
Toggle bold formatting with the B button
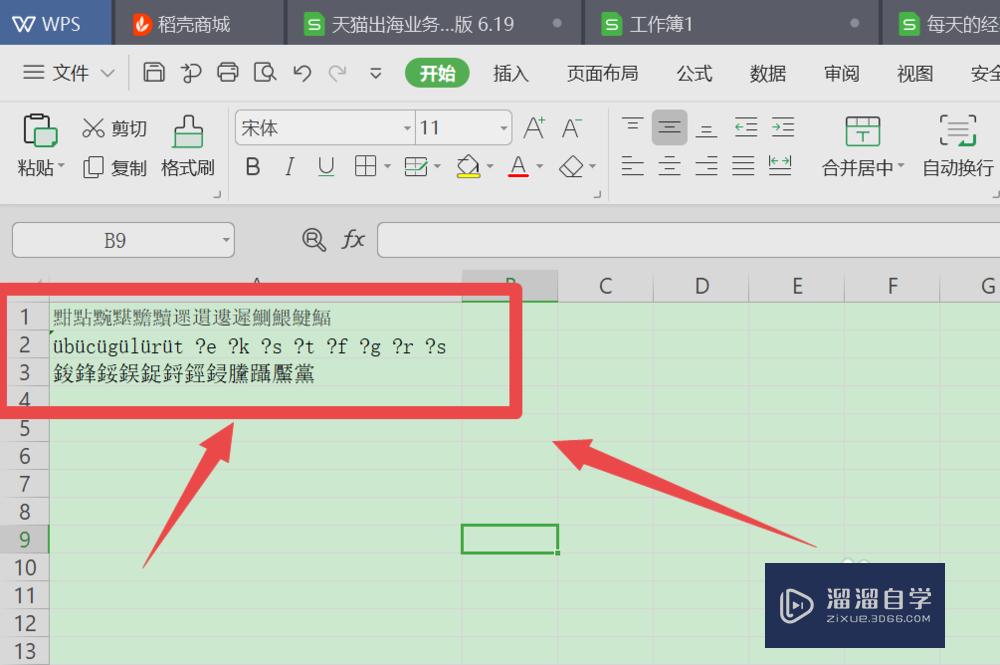[x=252, y=167]
